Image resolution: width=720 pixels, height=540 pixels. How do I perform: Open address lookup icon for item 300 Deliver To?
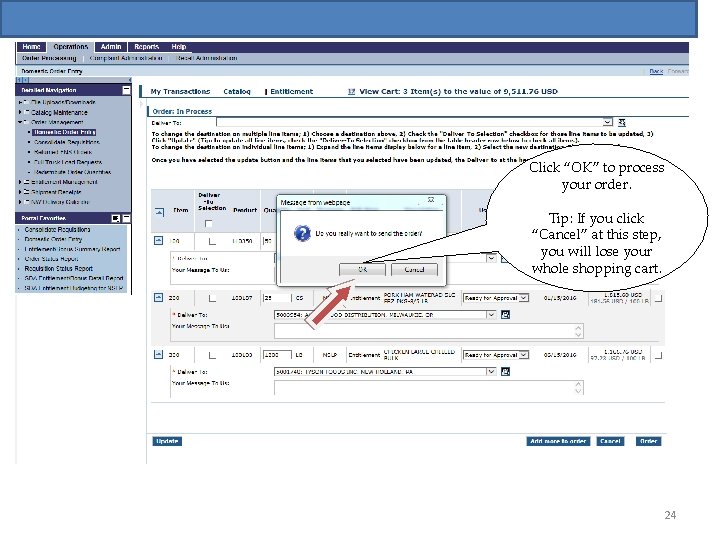click(505, 372)
